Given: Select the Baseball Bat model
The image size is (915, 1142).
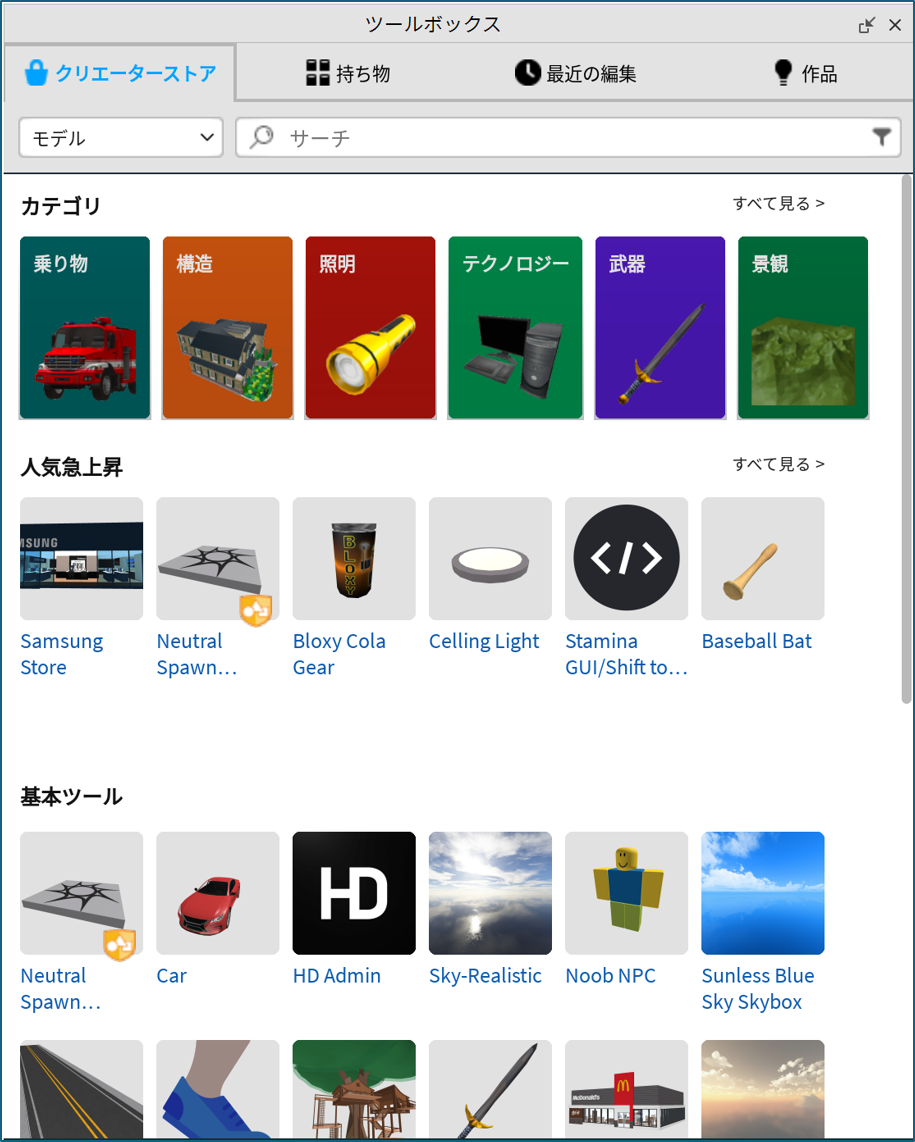Looking at the screenshot, I should 763,558.
